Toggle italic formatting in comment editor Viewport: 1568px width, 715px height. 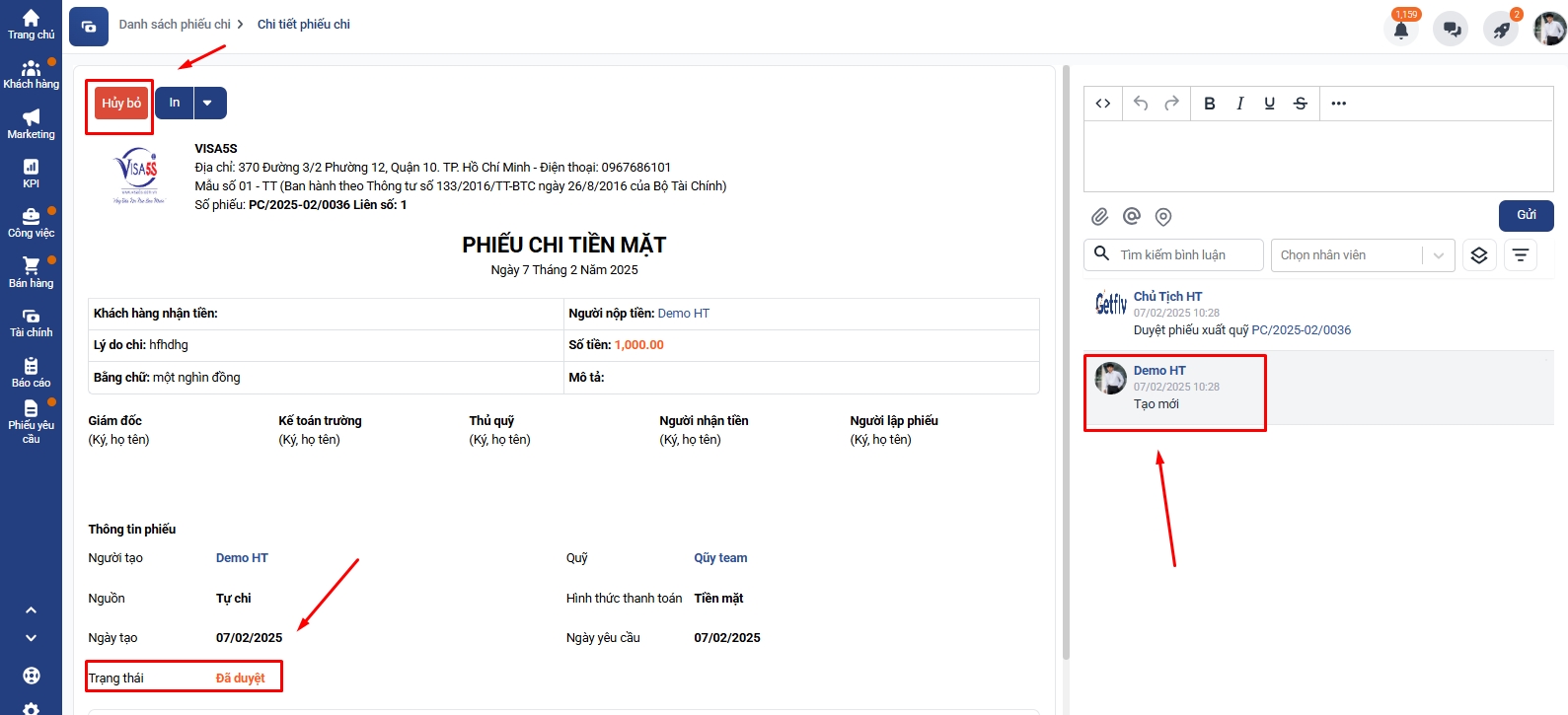pyautogui.click(x=1239, y=104)
